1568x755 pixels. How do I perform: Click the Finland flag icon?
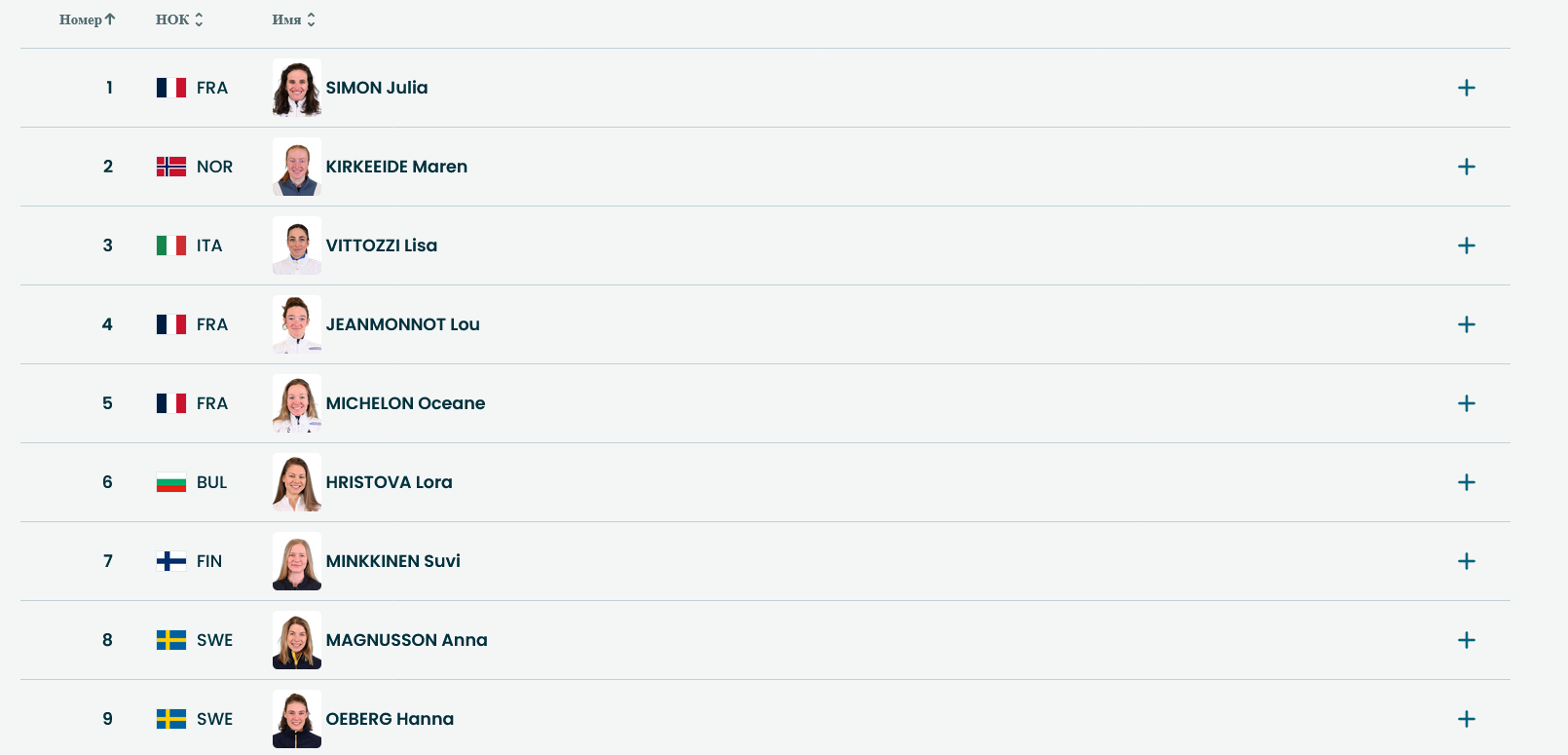click(x=171, y=561)
